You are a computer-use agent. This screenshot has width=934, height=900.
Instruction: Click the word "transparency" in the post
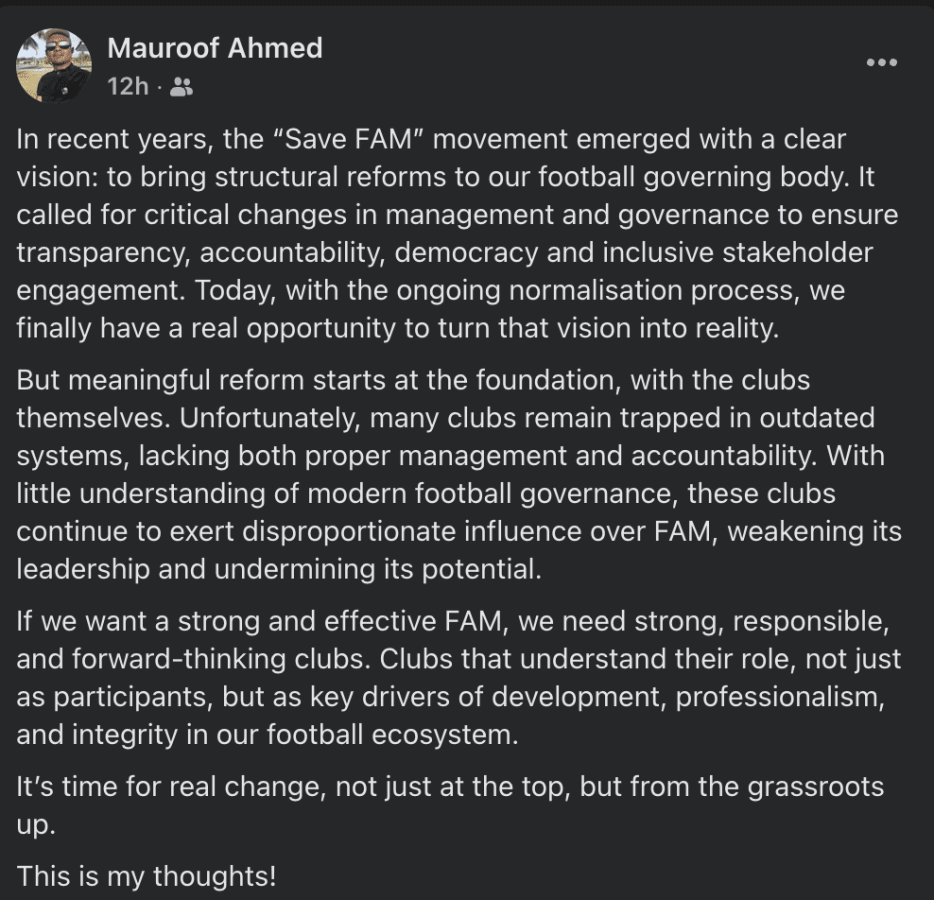click(x=100, y=251)
